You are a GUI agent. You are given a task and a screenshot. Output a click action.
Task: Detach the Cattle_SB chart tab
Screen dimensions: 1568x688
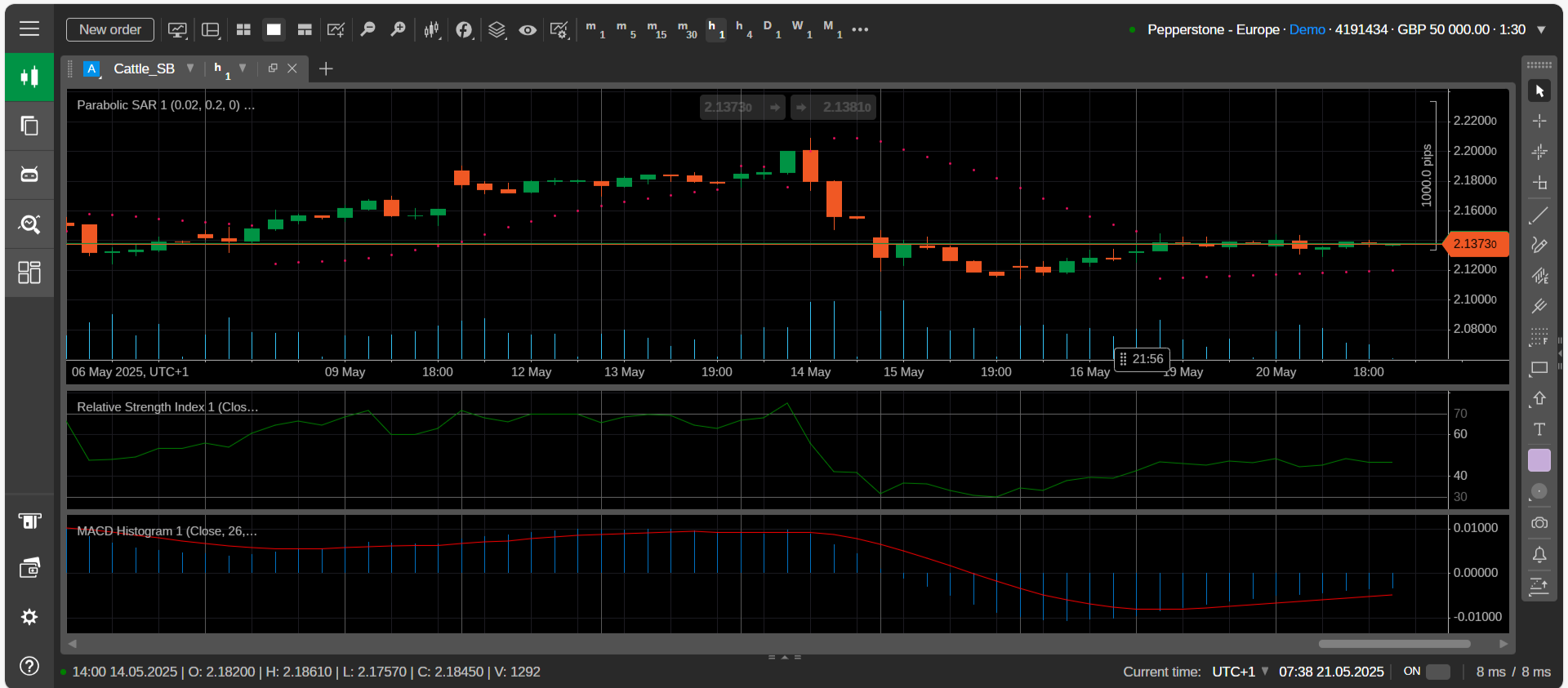click(x=273, y=69)
